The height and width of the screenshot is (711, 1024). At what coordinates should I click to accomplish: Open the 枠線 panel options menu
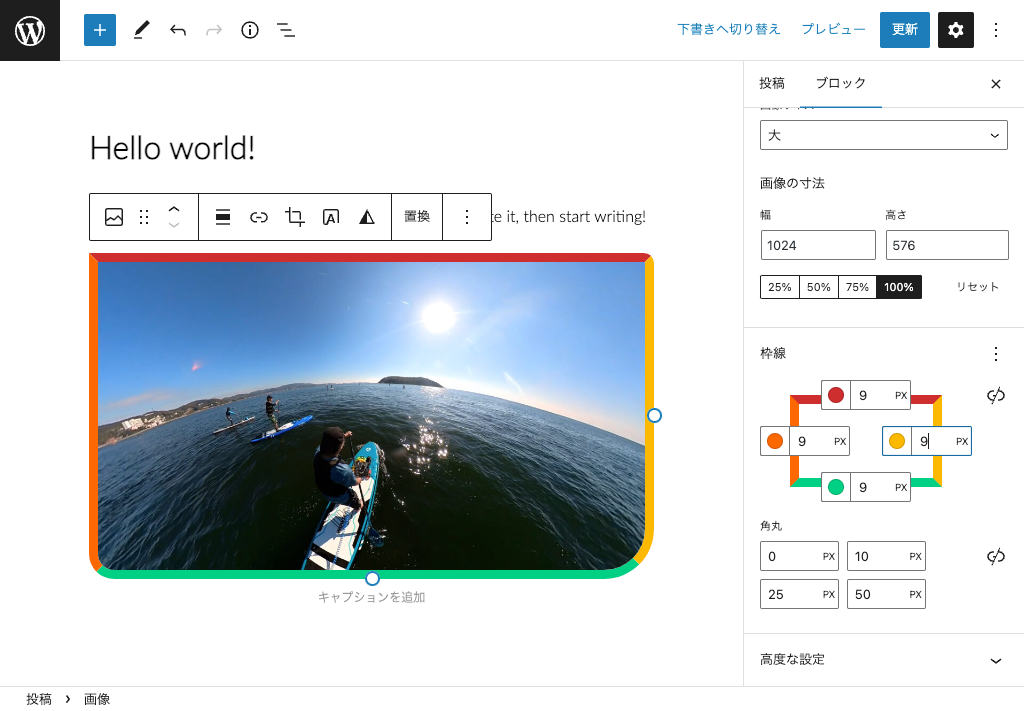(x=995, y=354)
